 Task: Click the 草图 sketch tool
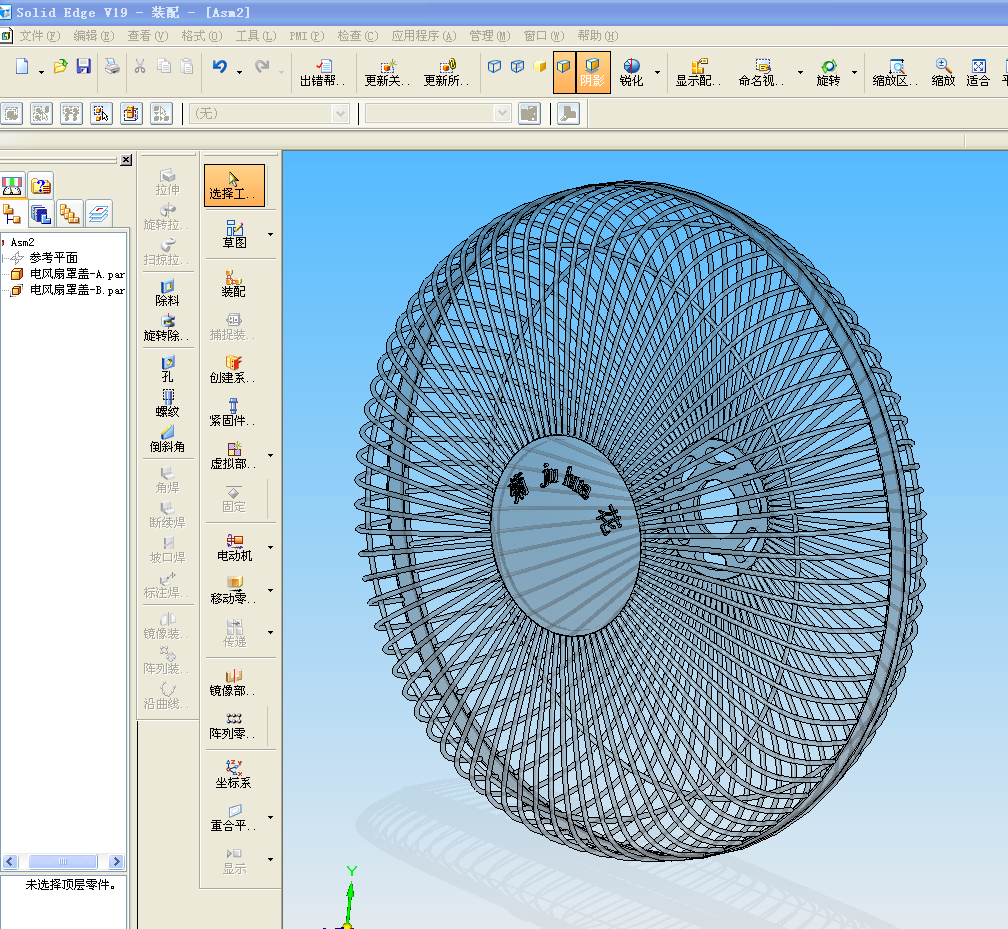point(234,234)
